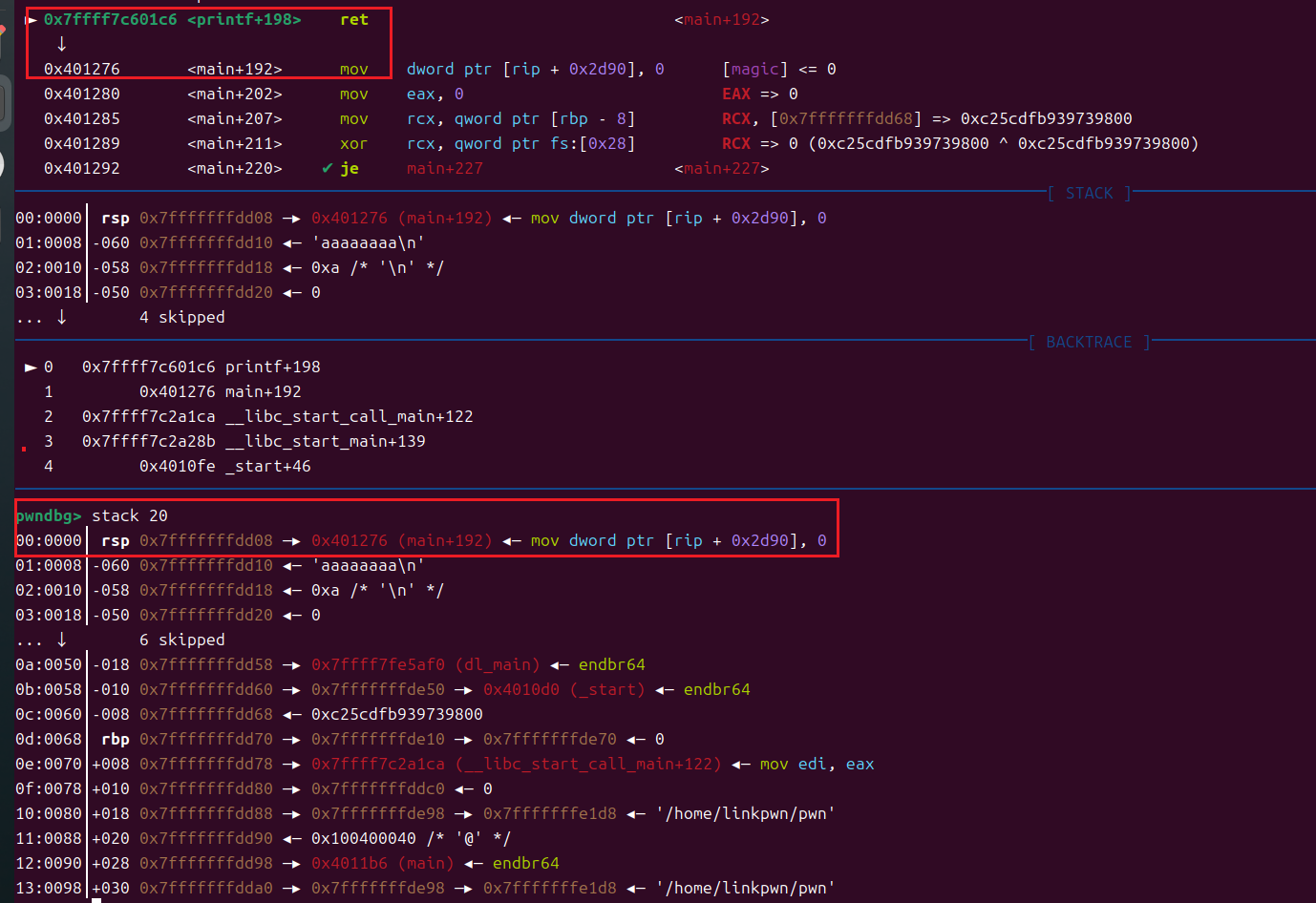1316x903 pixels.
Task: Click the backtrace frame 0 arrow marker
Action: coord(32,367)
